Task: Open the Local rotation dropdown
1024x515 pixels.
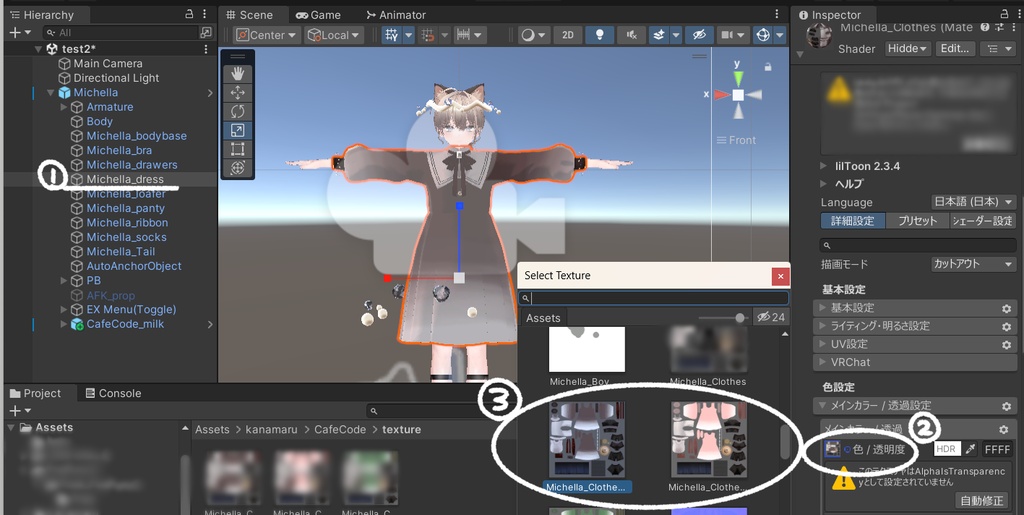Action: click(x=334, y=35)
